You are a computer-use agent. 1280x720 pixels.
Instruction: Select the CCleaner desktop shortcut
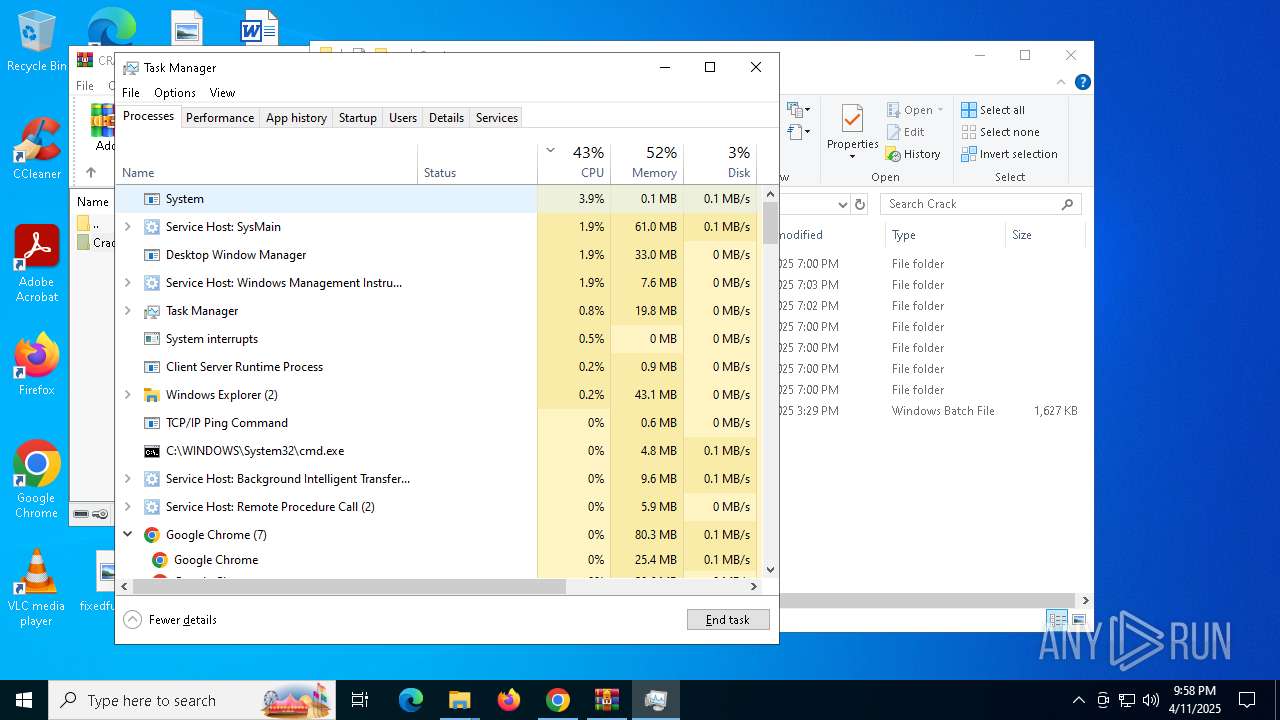pyautogui.click(x=36, y=149)
